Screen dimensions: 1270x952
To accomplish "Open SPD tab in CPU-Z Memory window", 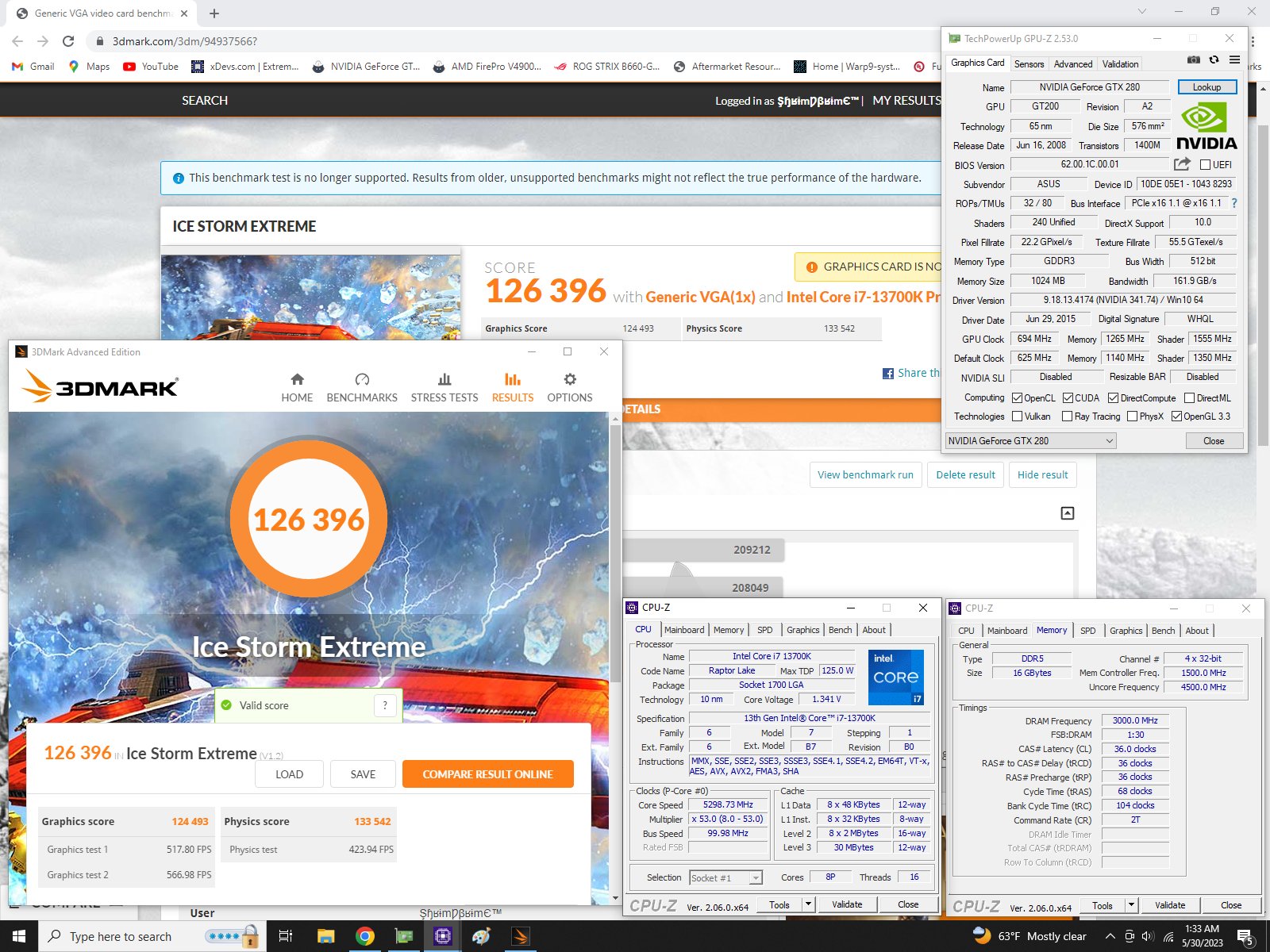I will point(1087,631).
